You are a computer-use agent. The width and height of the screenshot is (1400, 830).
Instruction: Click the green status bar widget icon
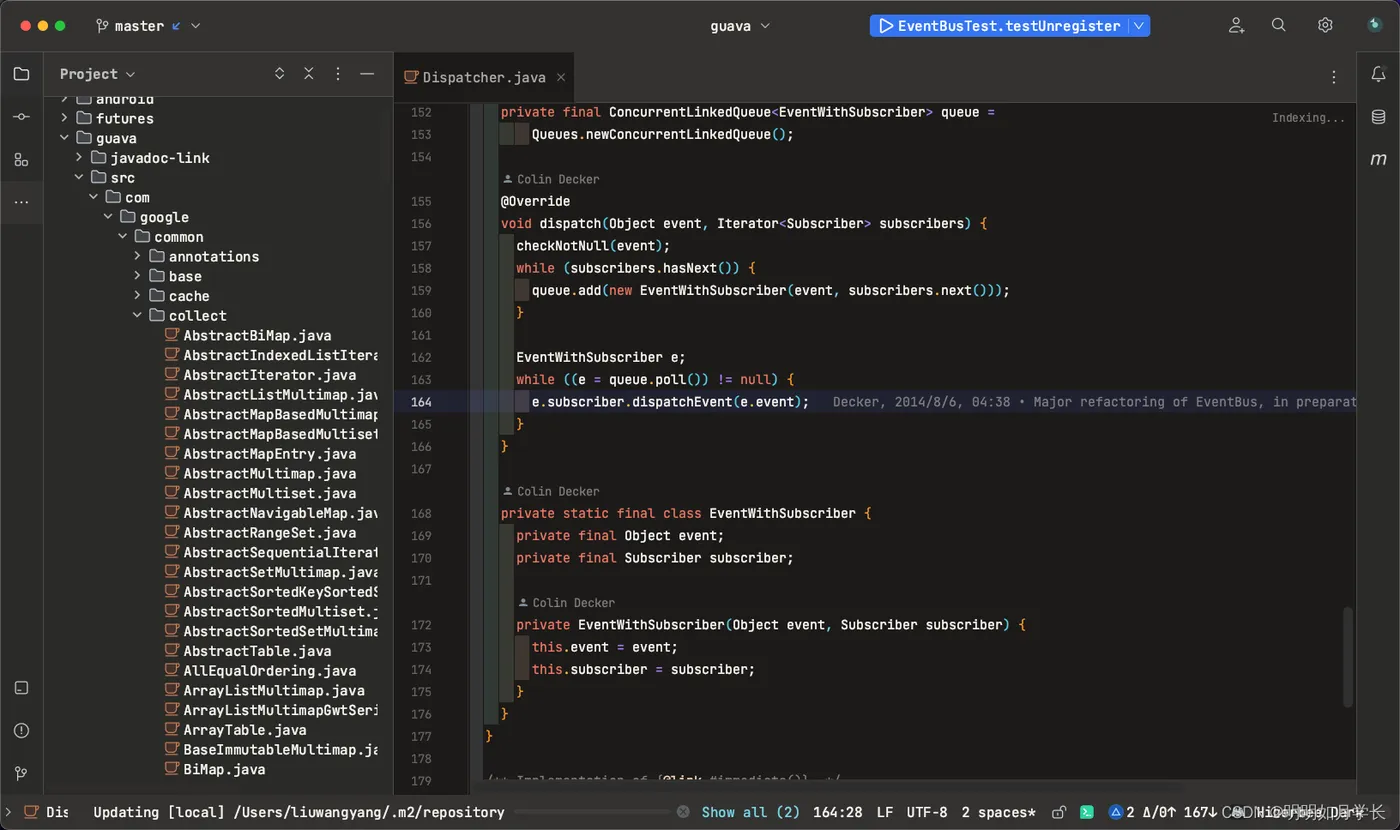[1087, 812]
